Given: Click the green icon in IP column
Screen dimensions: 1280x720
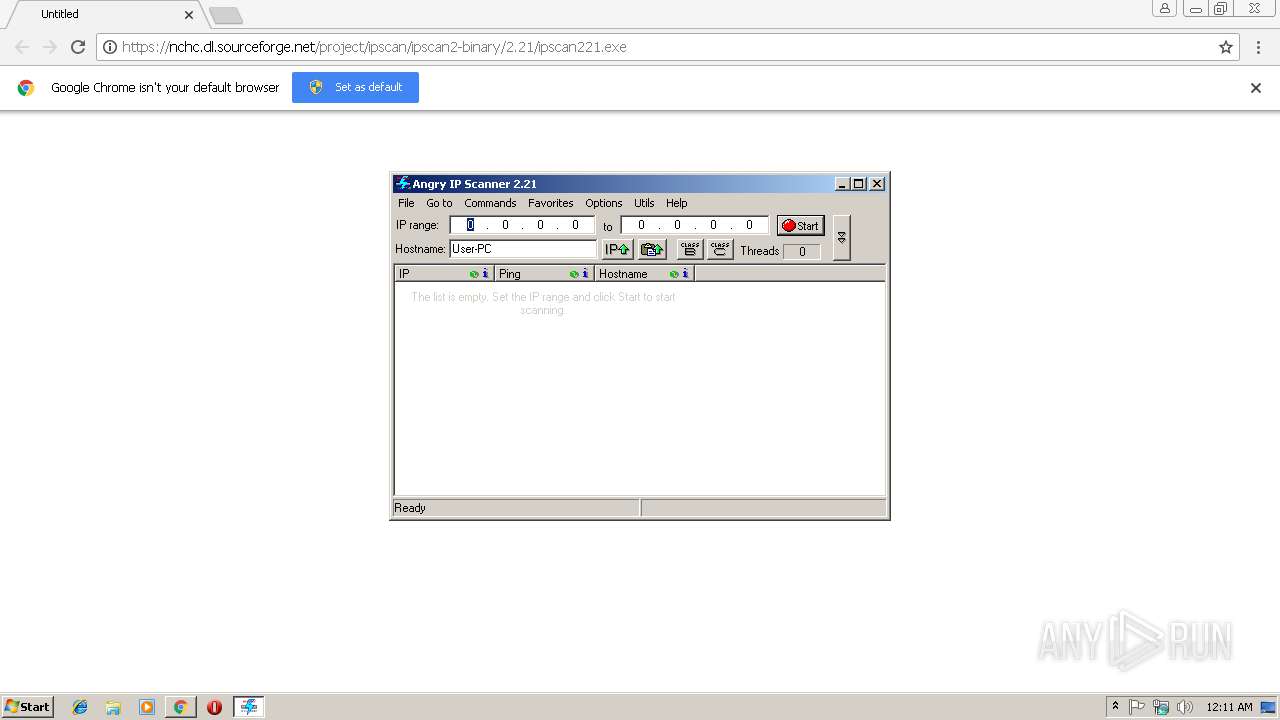Looking at the screenshot, I should coord(474,274).
